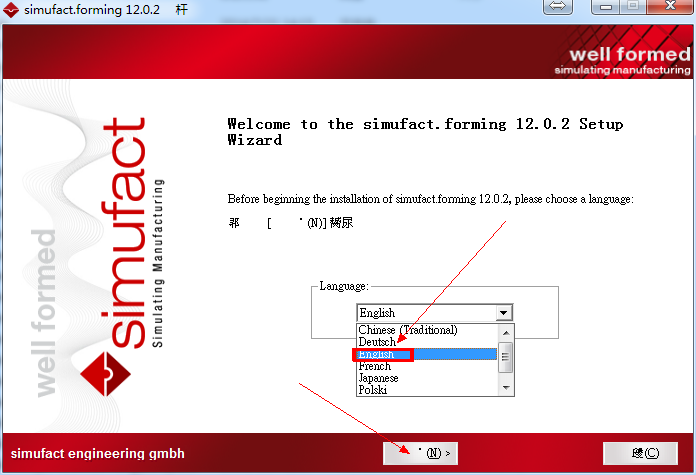Select the highlighted English list entry
This screenshot has height=475, width=696.
[427, 354]
